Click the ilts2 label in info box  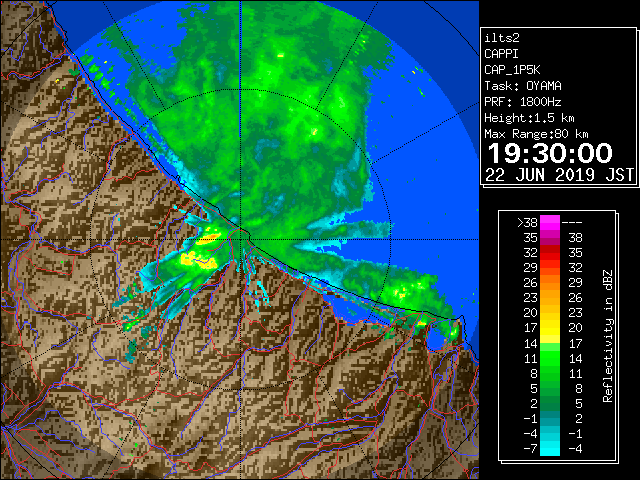click(x=502, y=38)
